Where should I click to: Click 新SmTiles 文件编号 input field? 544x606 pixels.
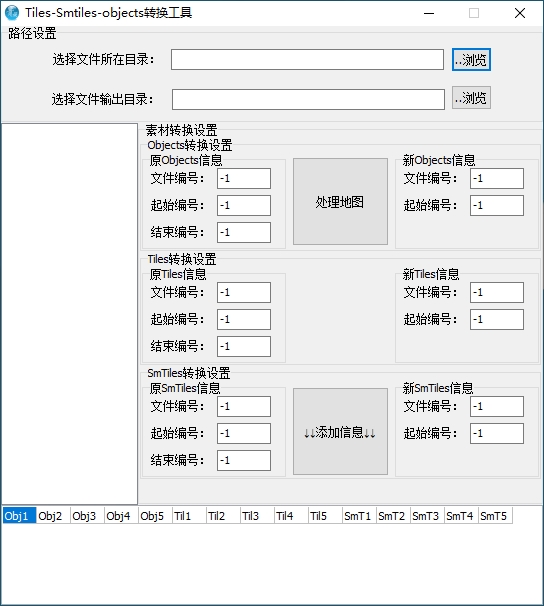[x=497, y=406]
